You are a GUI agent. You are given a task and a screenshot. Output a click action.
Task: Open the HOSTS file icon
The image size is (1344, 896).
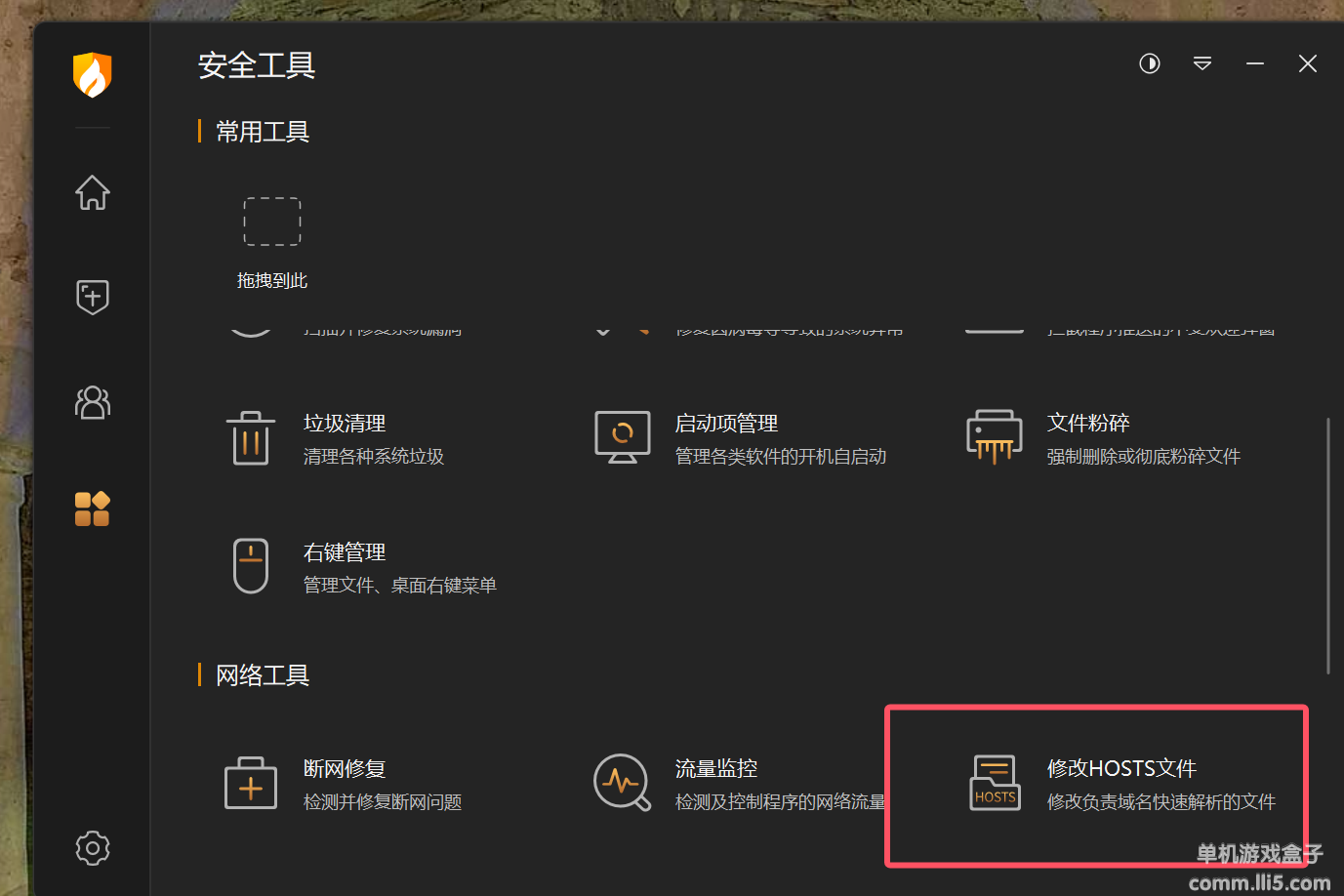click(995, 783)
